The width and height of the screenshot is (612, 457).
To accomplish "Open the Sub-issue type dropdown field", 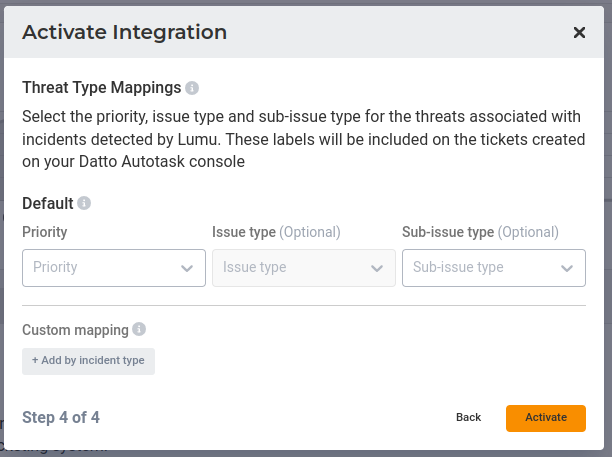I will click(x=480, y=268).
